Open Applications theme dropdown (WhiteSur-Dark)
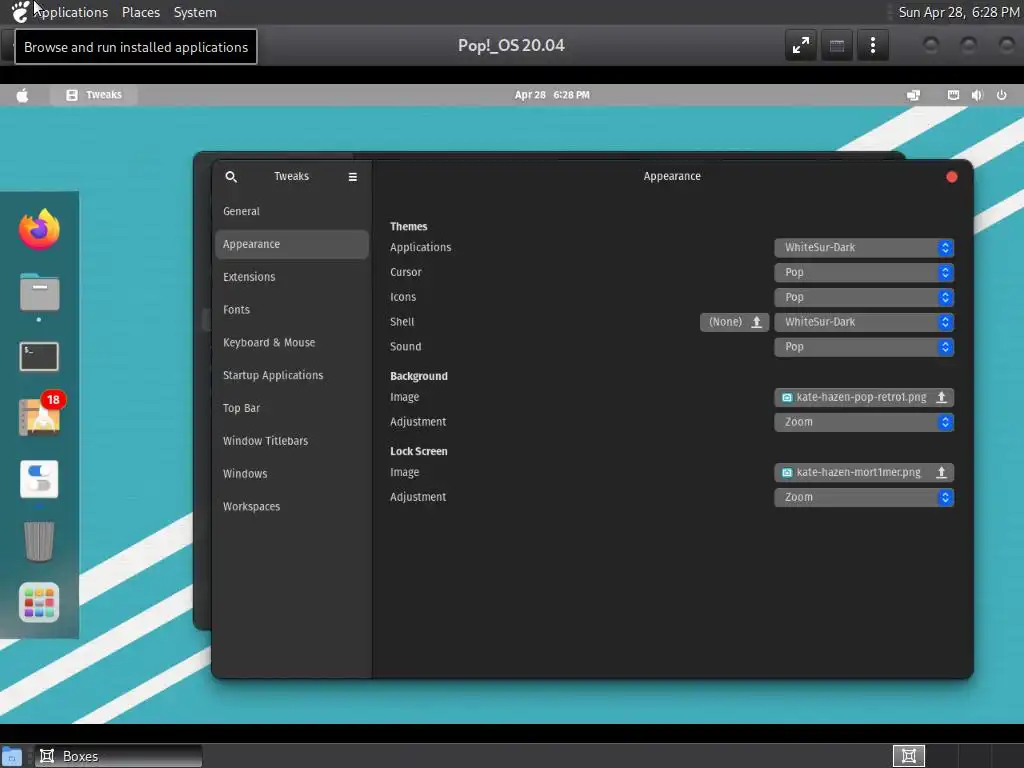 [864, 248]
